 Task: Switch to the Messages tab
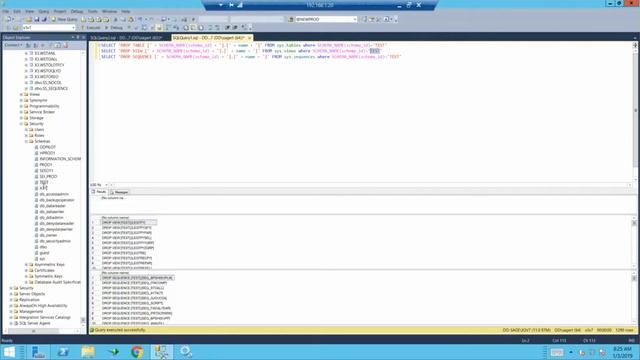[x=119, y=192]
